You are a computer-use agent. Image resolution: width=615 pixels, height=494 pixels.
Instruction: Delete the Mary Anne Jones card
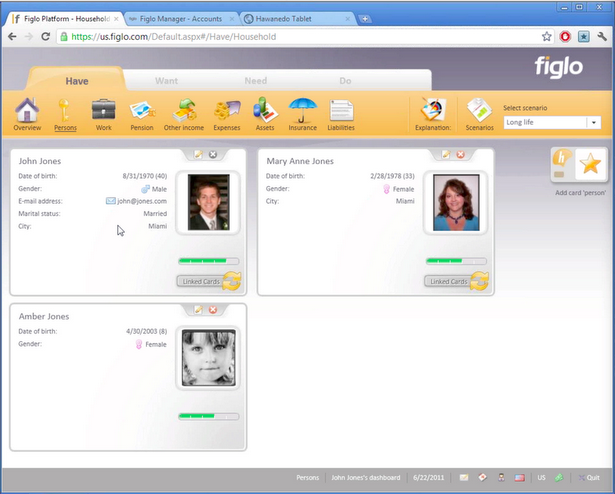click(460, 155)
